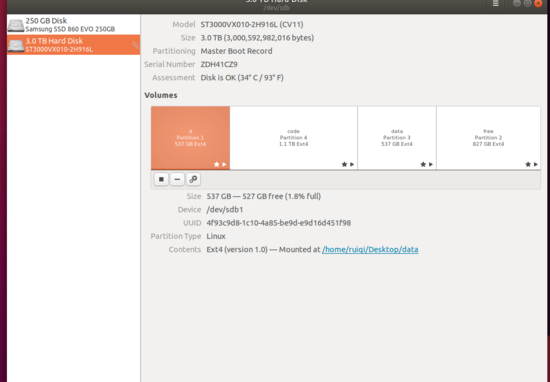The image size is (550, 382).
Task: Click the model value ST3000VX010-2H916L (CV11)
Action: (252, 25)
